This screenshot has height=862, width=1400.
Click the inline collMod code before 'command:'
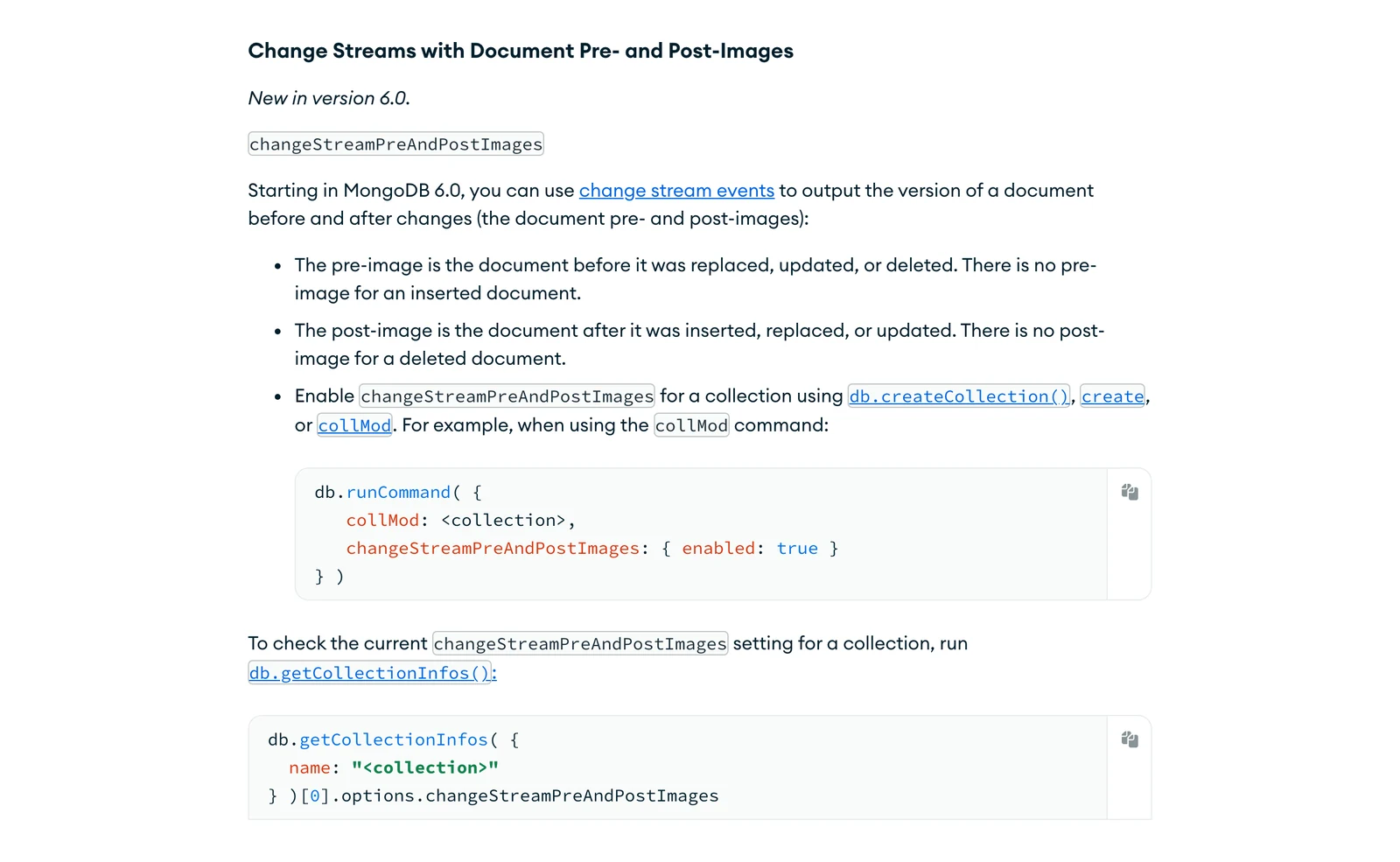691,425
